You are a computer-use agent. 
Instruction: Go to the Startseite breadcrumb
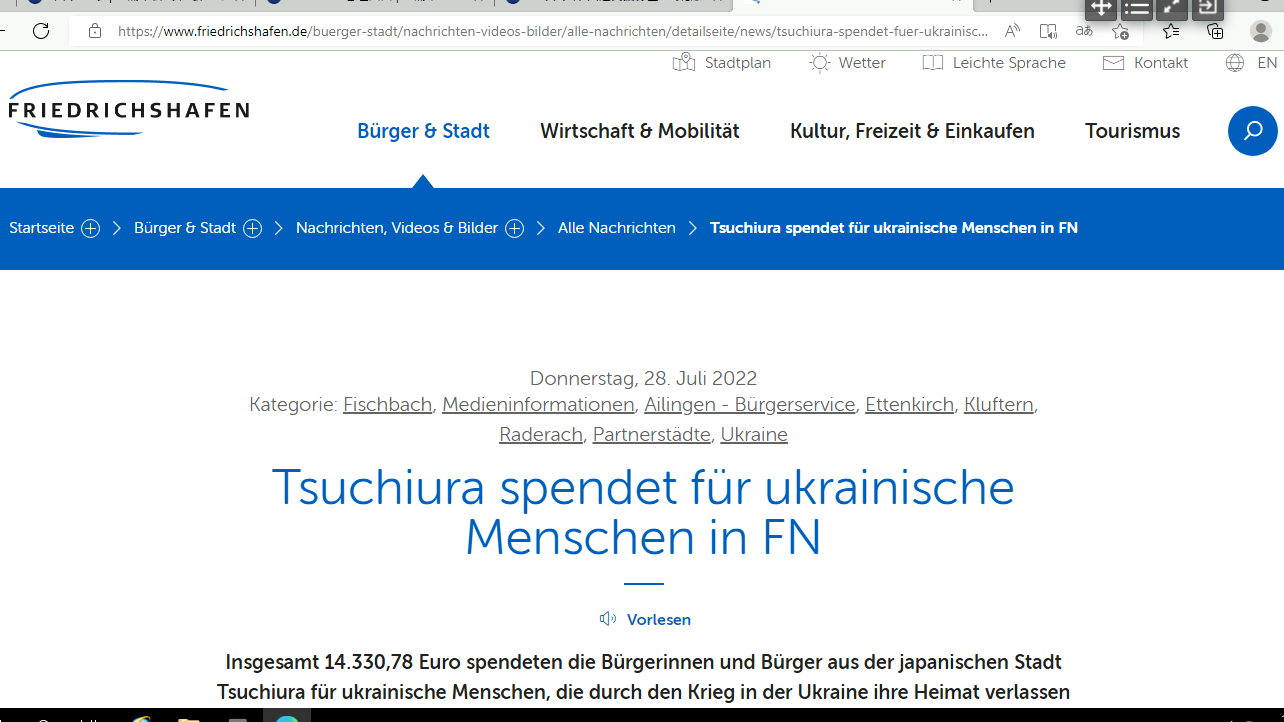coord(42,228)
